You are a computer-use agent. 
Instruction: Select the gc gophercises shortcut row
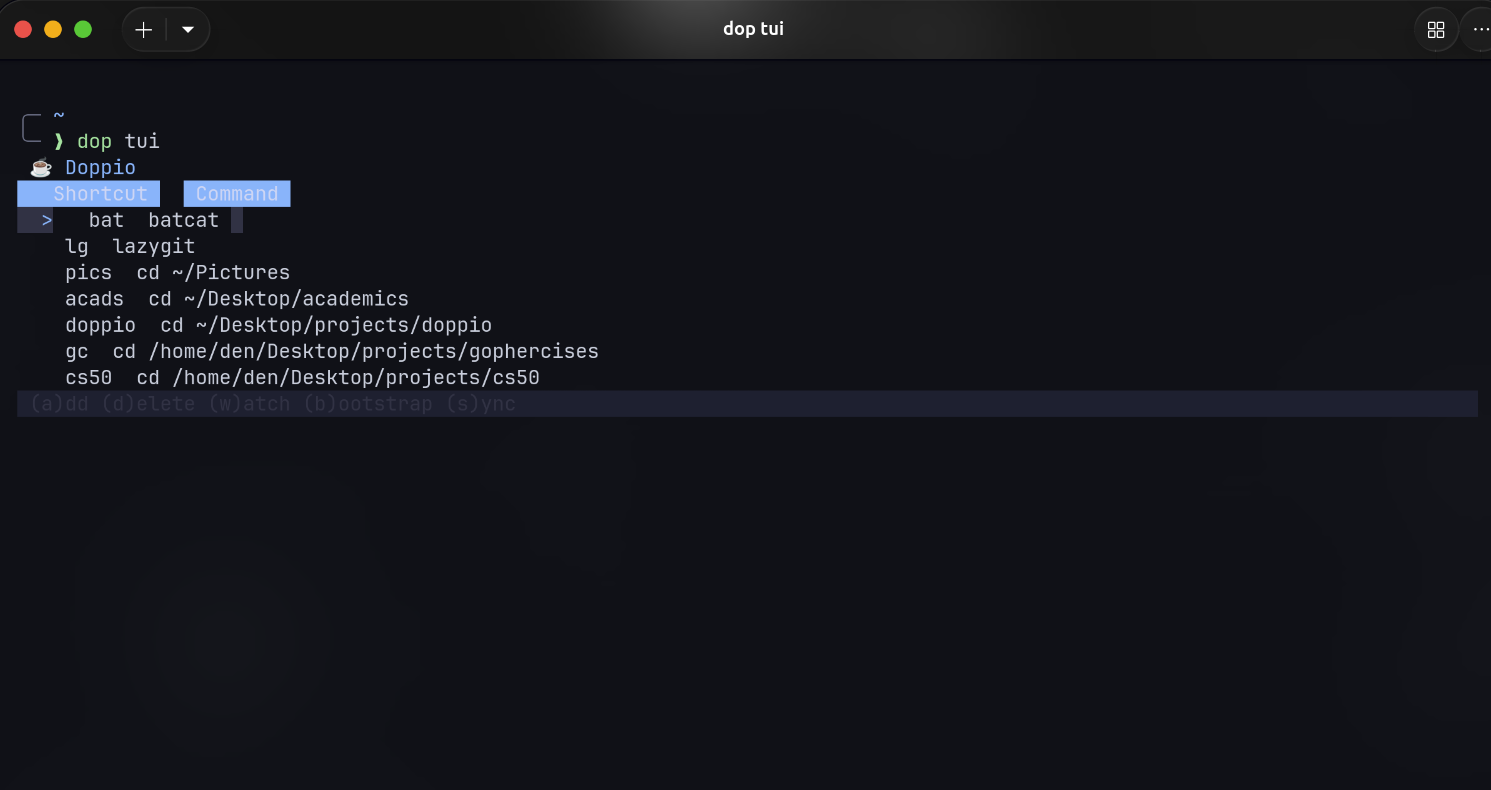coord(332,351)
